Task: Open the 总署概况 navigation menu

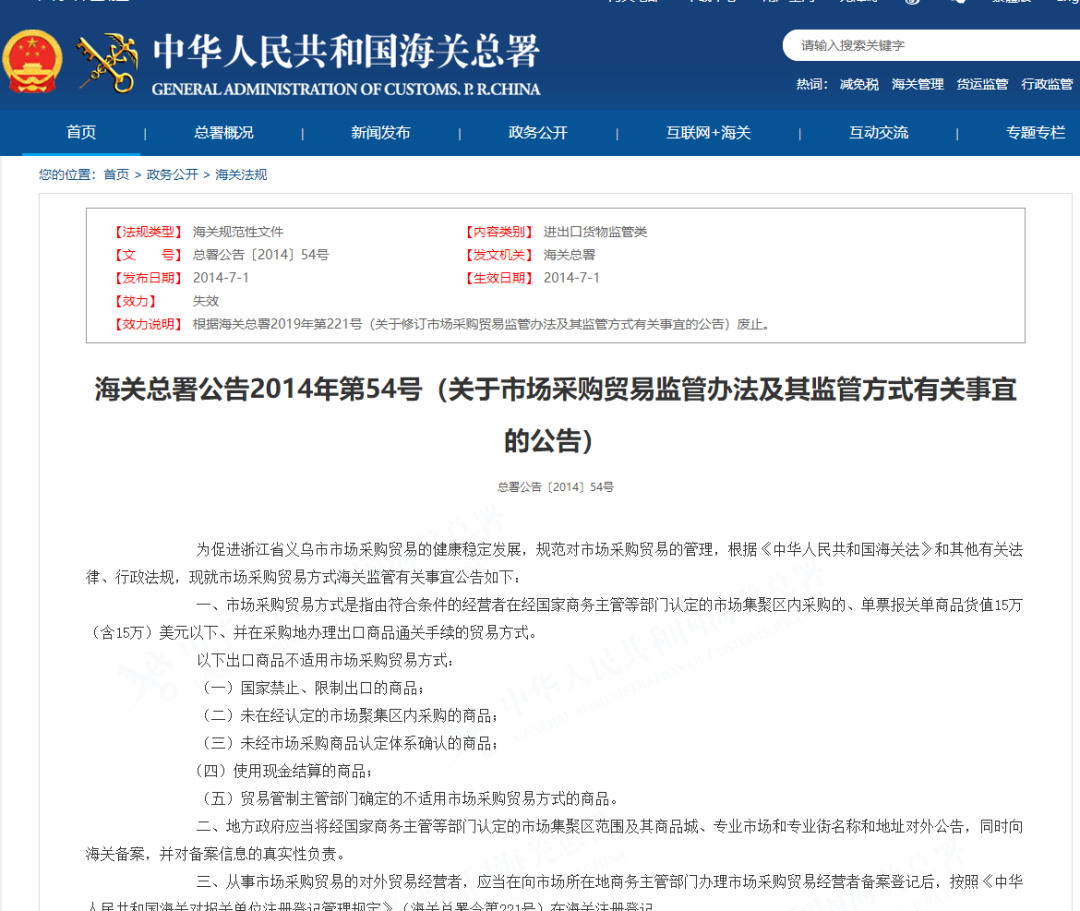Action: (223, 132)
